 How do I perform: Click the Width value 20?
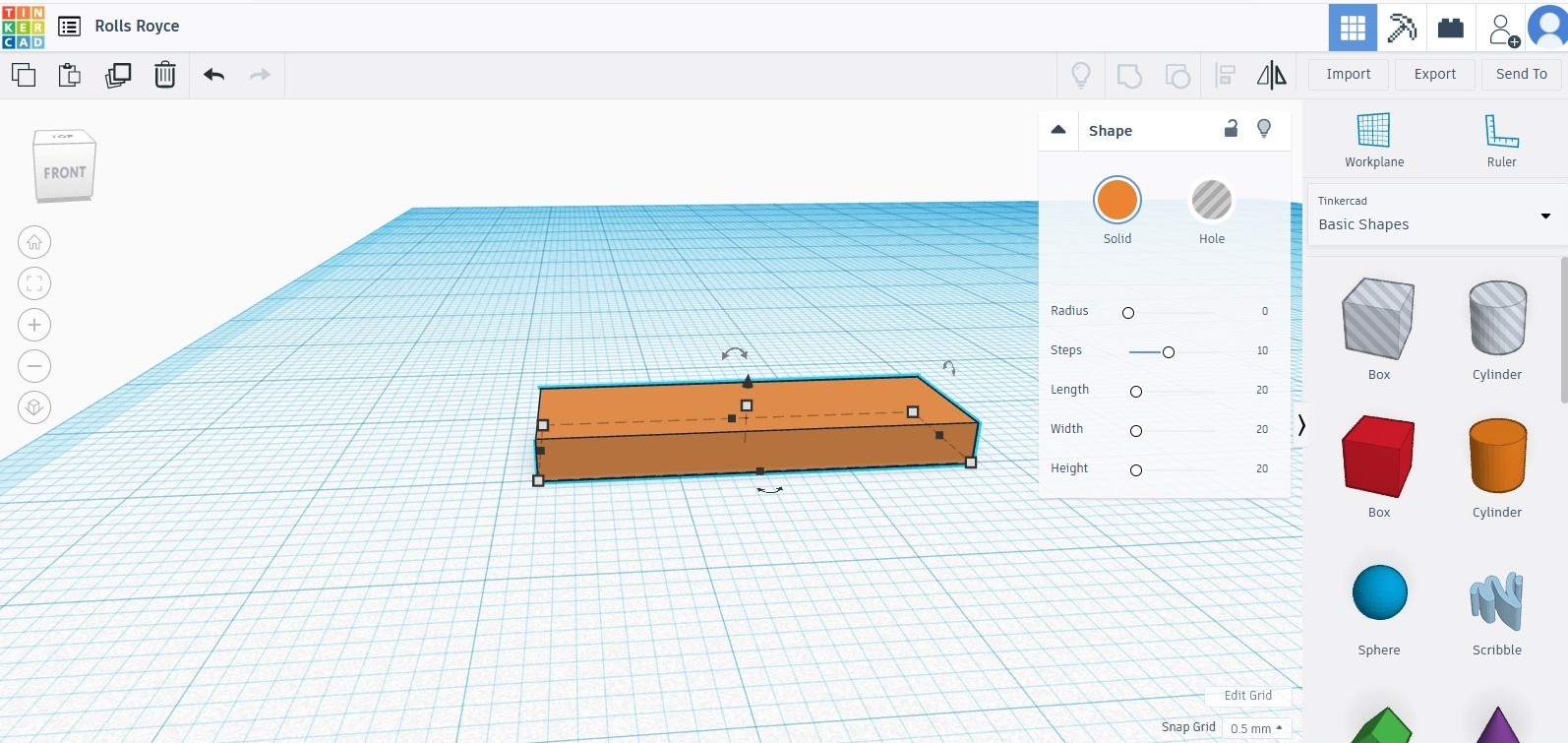(1262, 429)
